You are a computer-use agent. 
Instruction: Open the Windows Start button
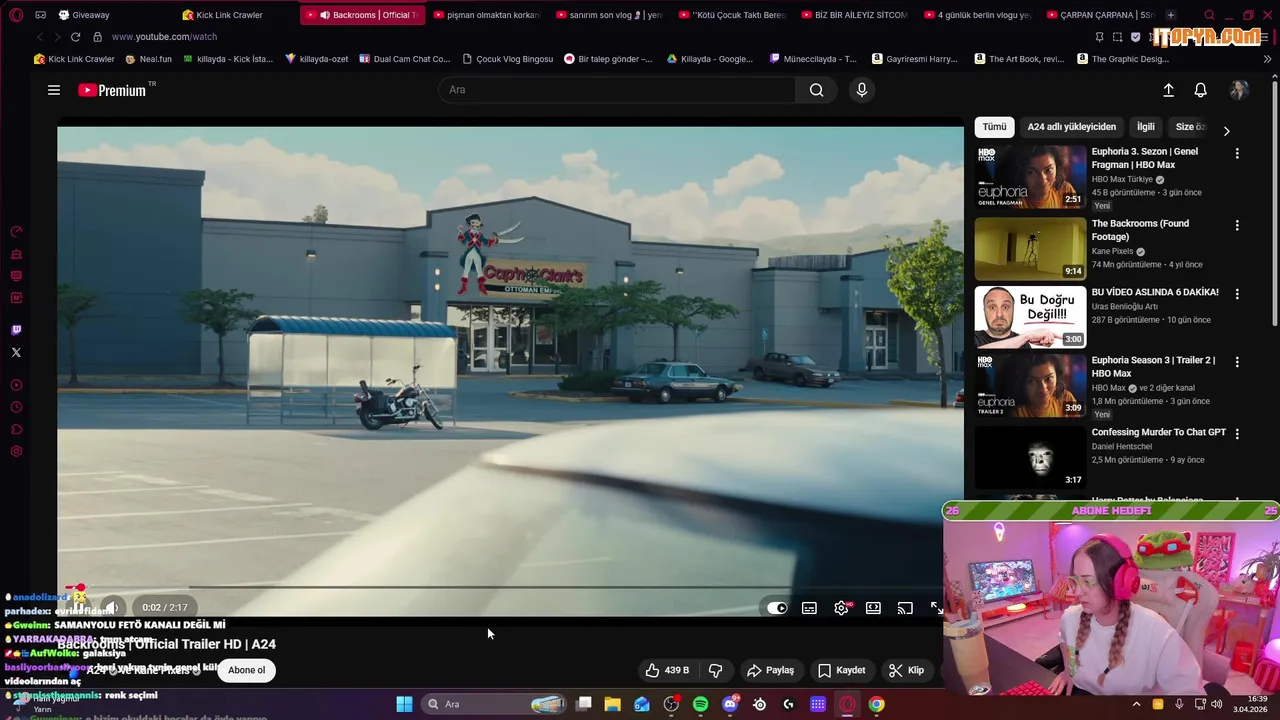coord(404,704)
